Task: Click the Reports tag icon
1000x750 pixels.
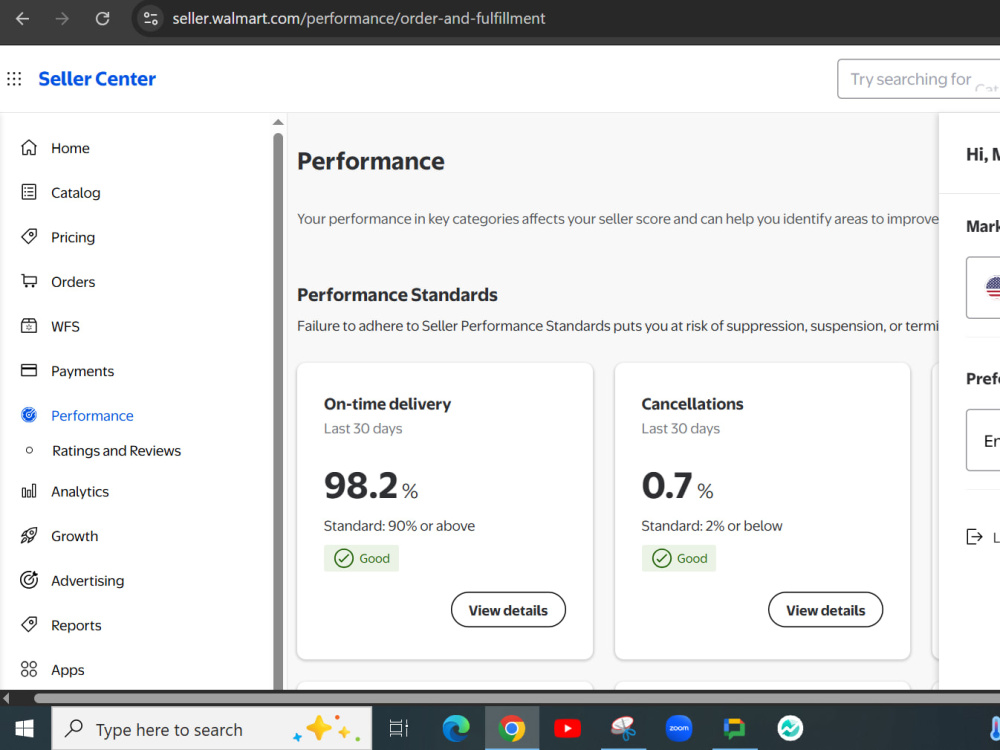Action: click(x=29, y=624)
